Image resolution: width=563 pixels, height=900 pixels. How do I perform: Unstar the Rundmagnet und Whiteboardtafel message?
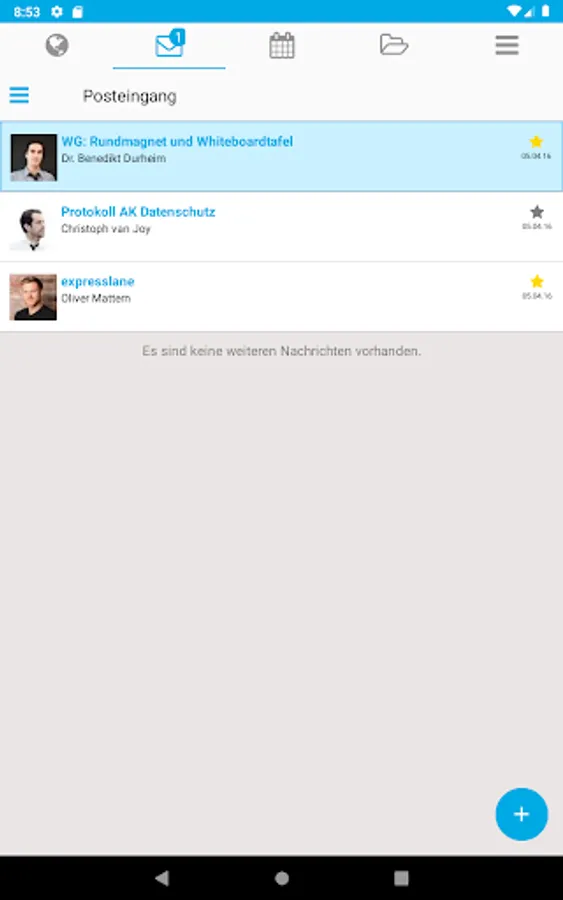click(x=536, y=141)
